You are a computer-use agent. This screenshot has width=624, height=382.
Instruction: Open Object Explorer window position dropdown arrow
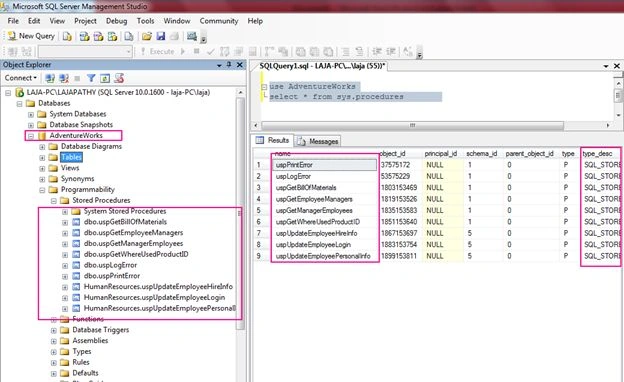click(219, 65)
